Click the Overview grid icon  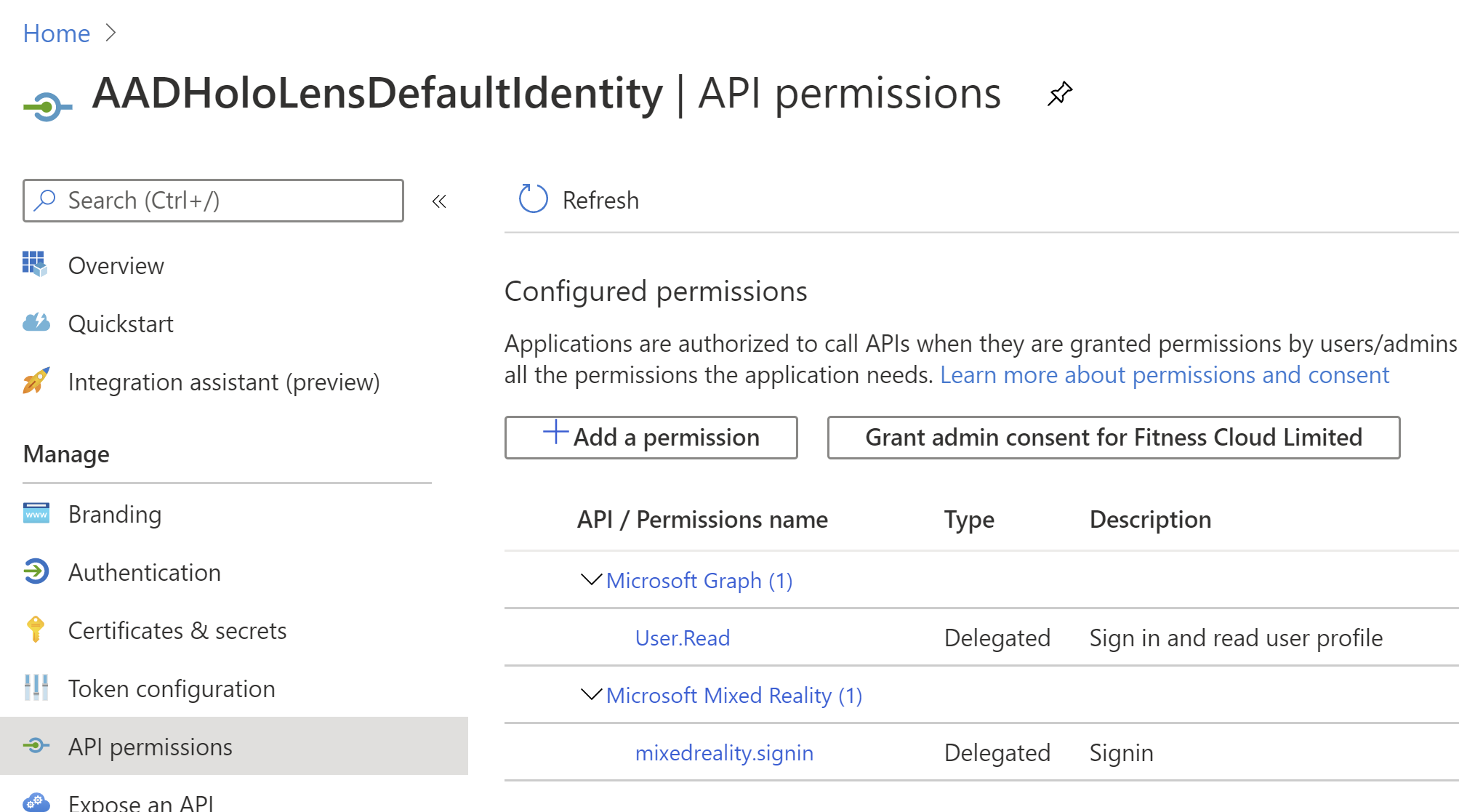[35, 265]
